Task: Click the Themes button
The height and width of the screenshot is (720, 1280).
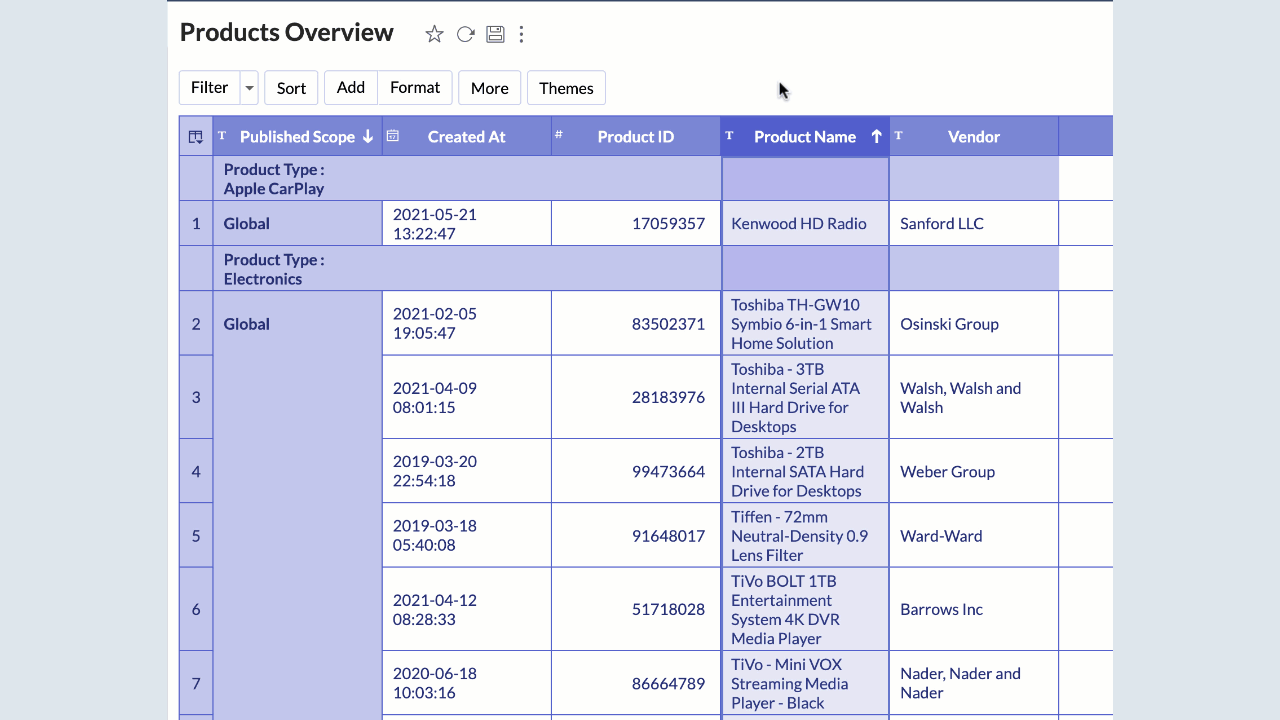Action: point(566,88)
